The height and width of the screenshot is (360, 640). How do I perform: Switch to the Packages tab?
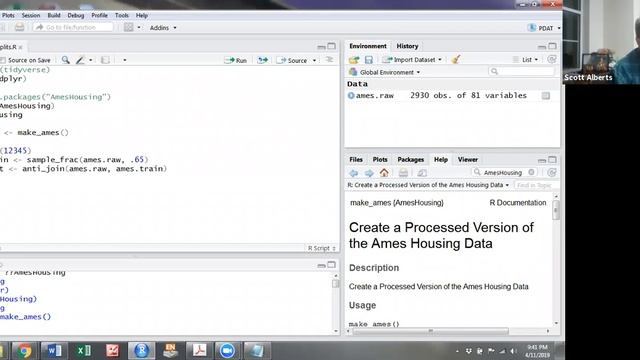pyautogui.click(x=411, y=160)
